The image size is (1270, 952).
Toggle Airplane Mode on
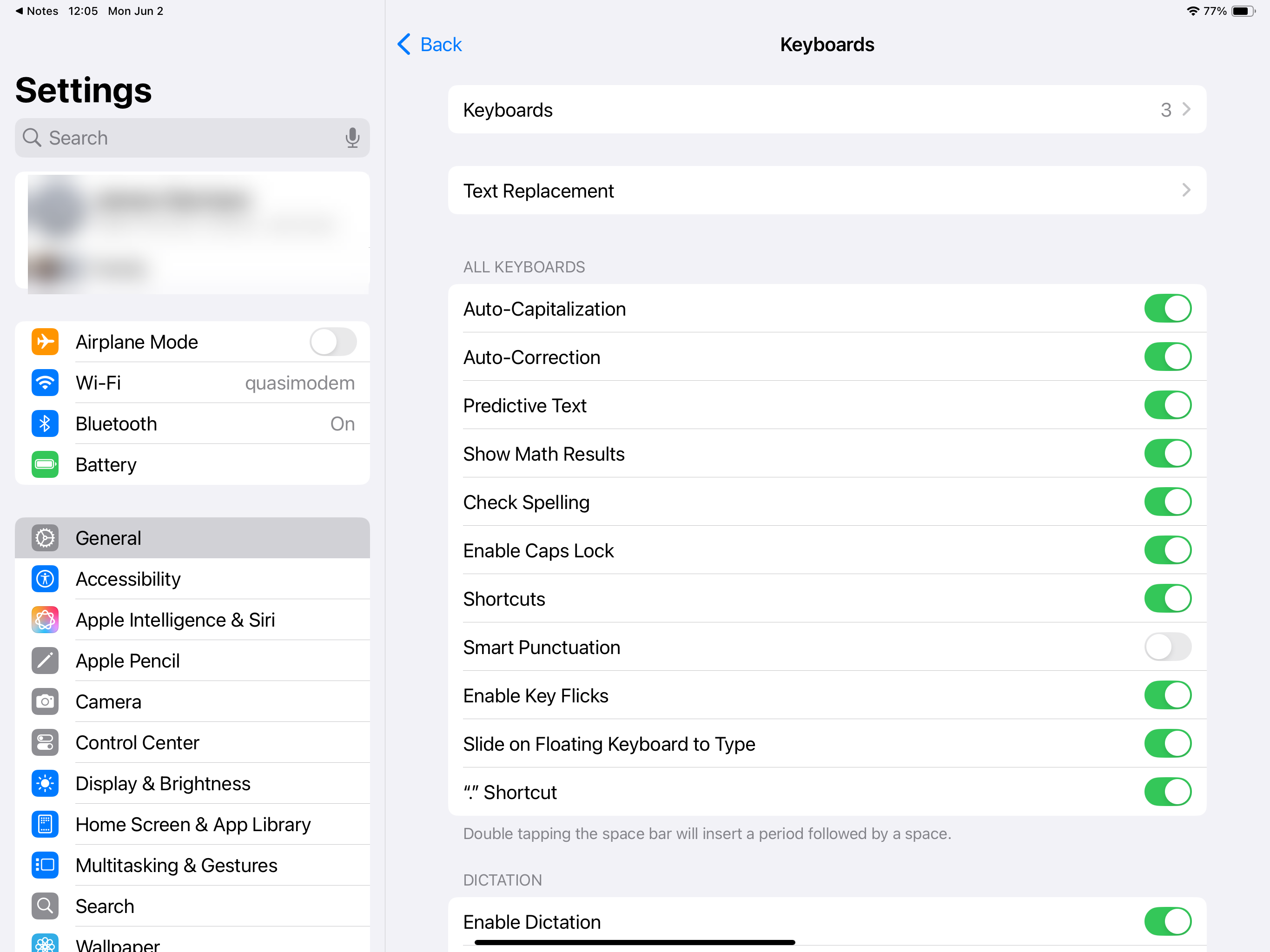tap(333, 342)
